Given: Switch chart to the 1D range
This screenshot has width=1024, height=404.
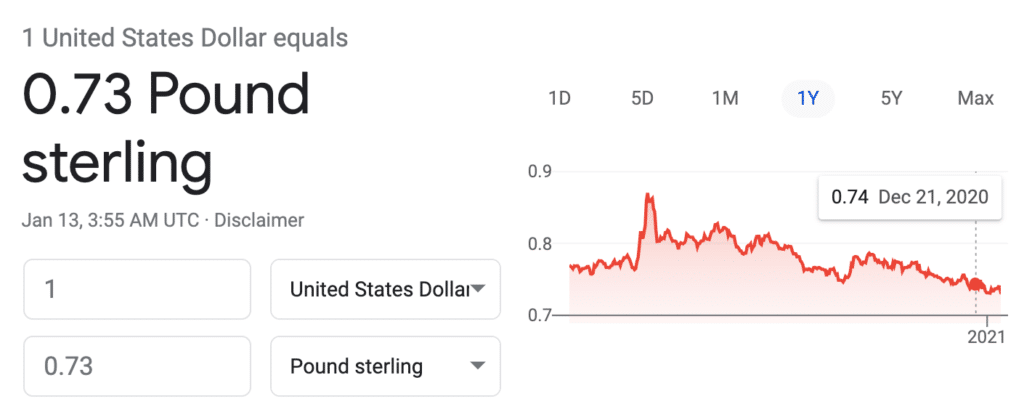Looking at the screenshot, I should click(x=559, y=98).
